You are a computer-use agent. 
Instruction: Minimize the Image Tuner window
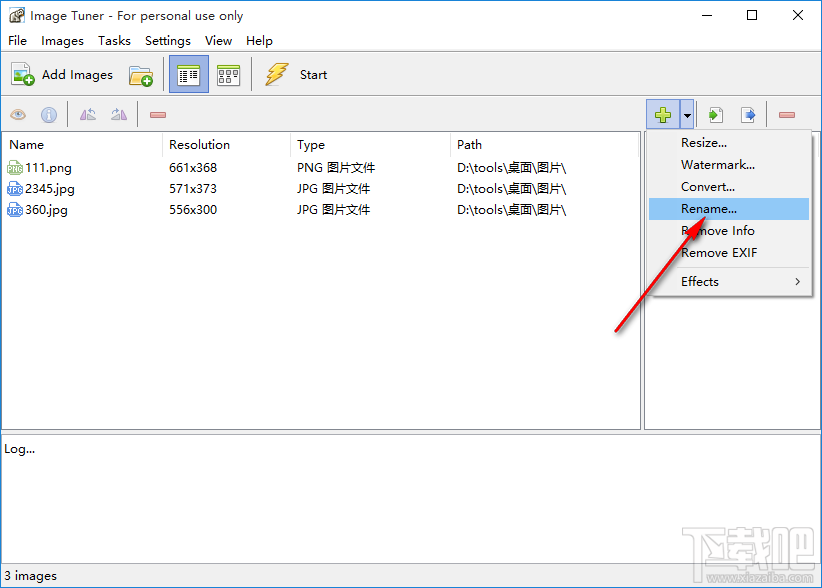coord(707,15)
